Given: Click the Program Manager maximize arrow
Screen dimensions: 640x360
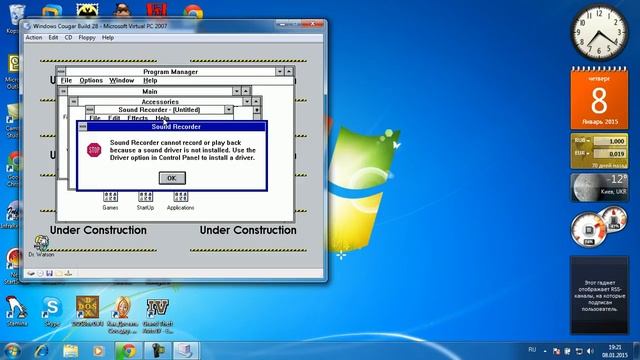Looking at the screenshot, I should click(x=289, y=71).
